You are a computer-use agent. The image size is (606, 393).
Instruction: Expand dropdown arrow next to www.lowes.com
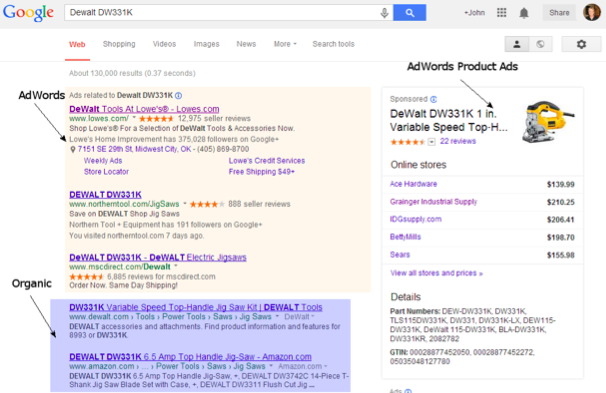134,117
